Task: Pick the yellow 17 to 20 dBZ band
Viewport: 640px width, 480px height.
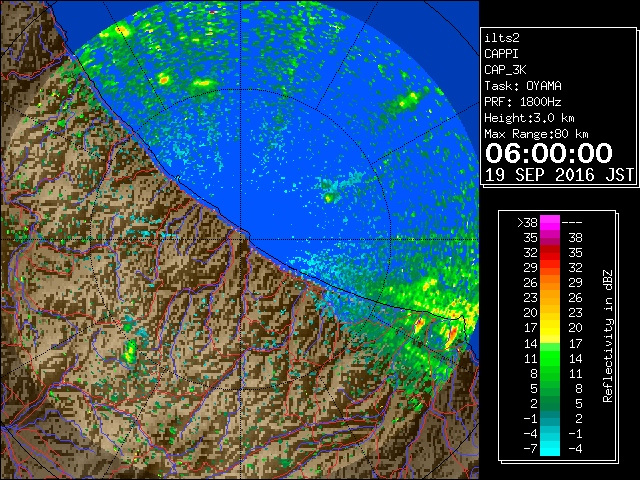Action: click(x=550, y=328)
